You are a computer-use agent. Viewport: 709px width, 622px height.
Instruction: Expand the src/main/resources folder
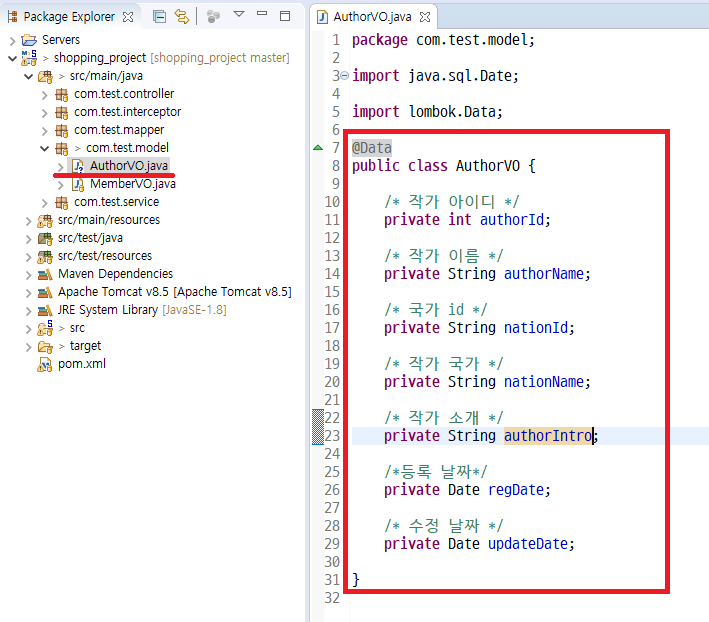28,221
